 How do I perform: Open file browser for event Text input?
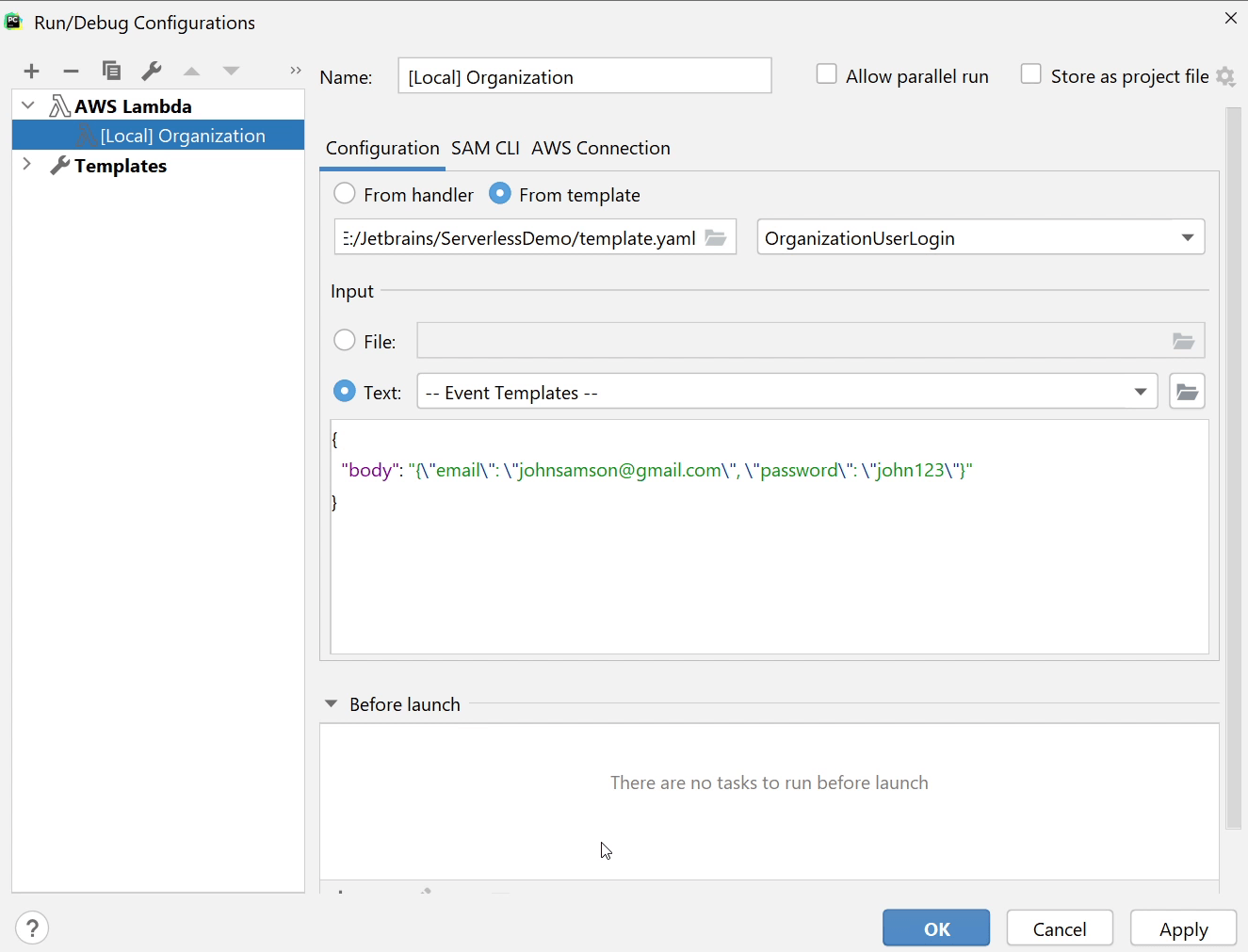pyautogui.click(x=1187, y=391)
